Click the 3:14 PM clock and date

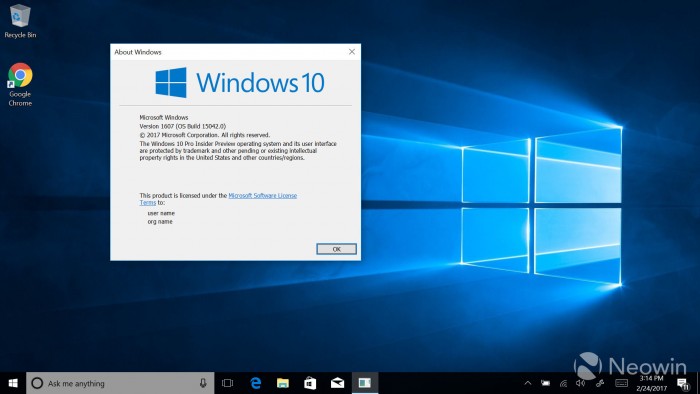pyautogui.click(x=651, y=383)
